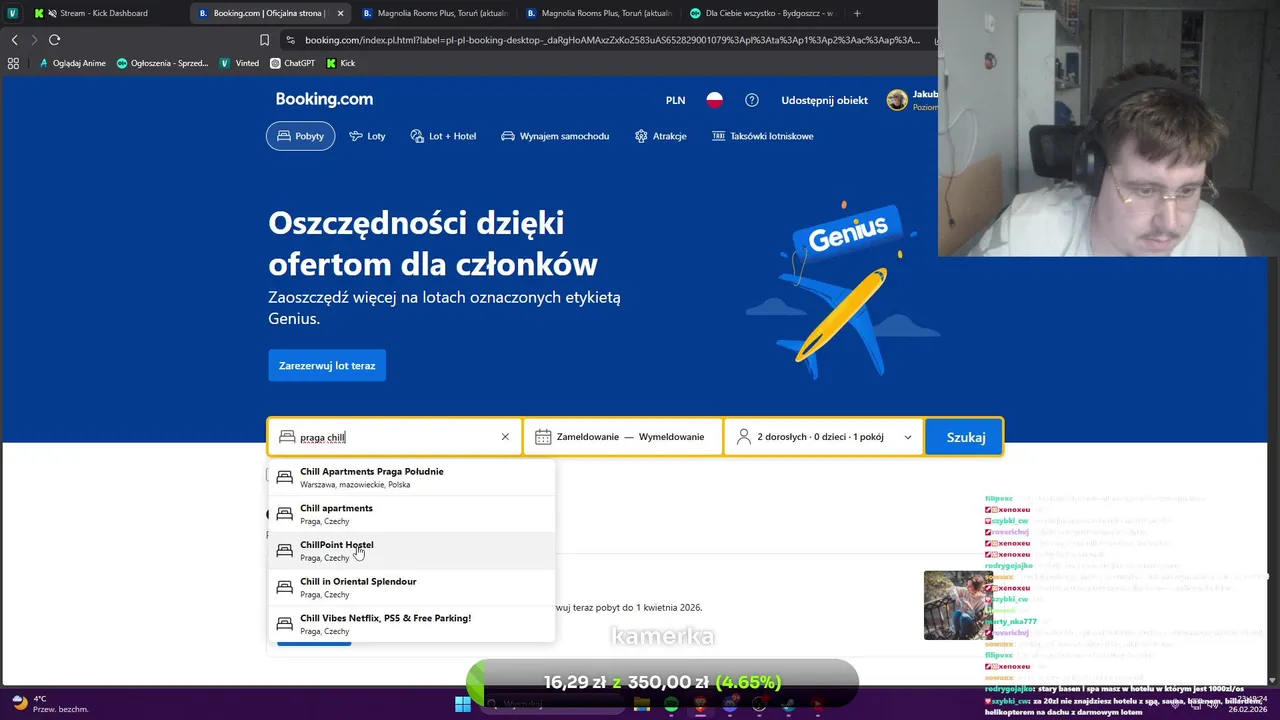Open the Vinted bookmark
This screenshot has height=720, width=1280.
click(240, 63)
